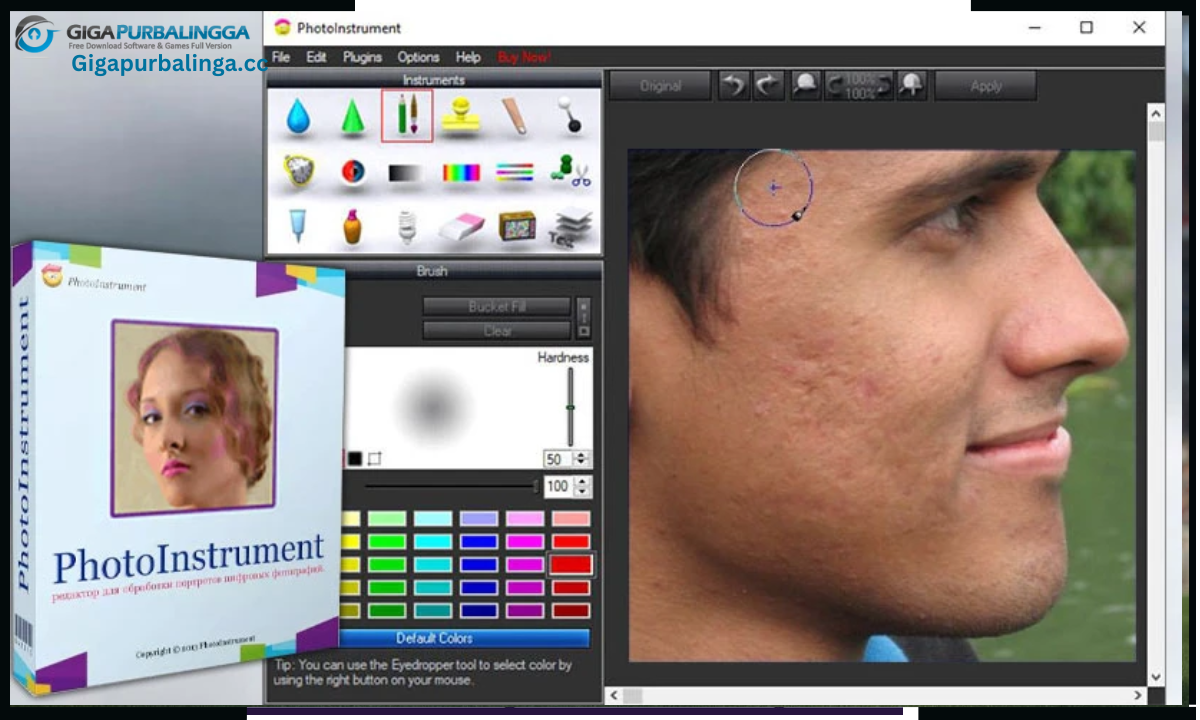Select the crumpled paper Liquify instrument
Viewport: 1200px width, 720px height.
[298, 172]
